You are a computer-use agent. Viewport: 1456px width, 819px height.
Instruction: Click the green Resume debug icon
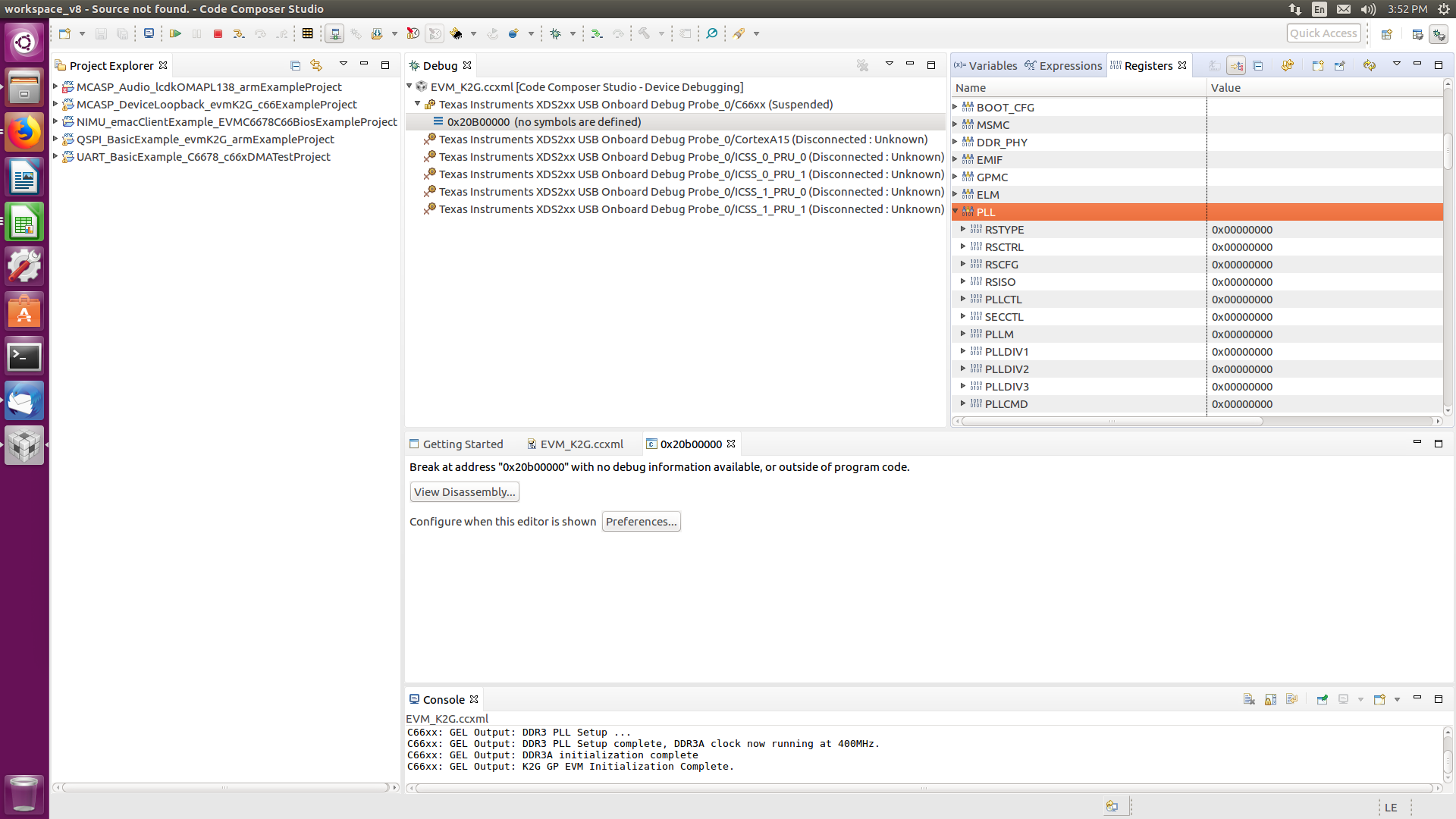tap(175, 34)
